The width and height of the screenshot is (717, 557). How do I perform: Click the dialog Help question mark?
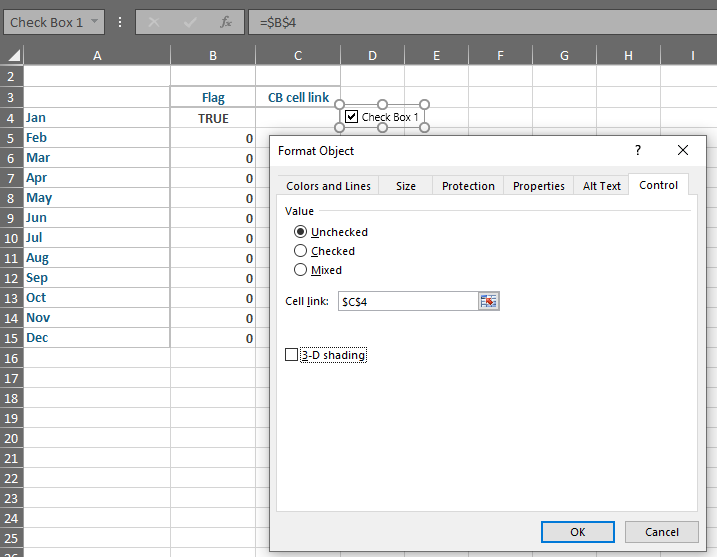(x=638, y=150)
